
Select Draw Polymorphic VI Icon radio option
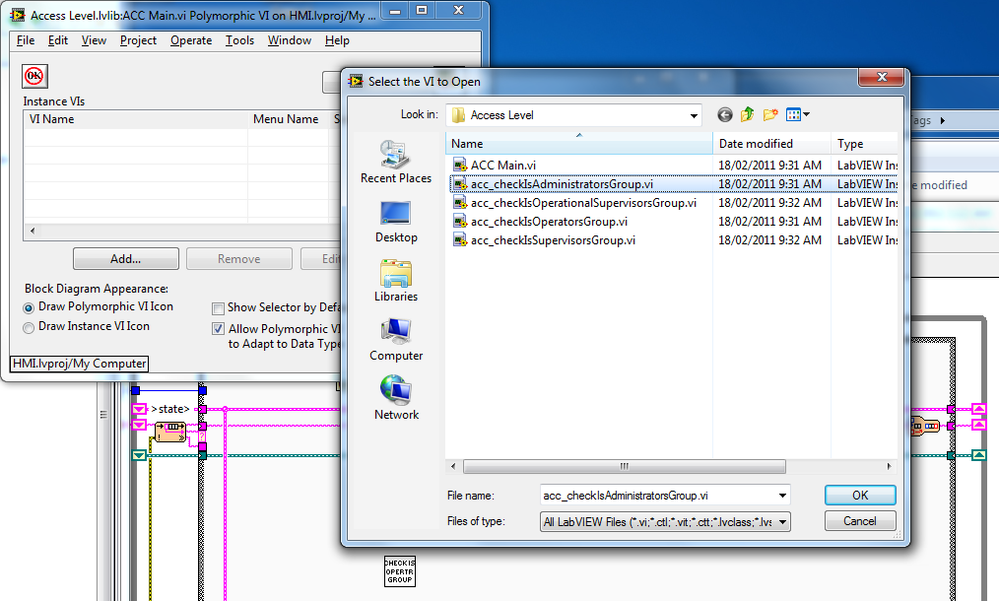[x=29, y=308]
